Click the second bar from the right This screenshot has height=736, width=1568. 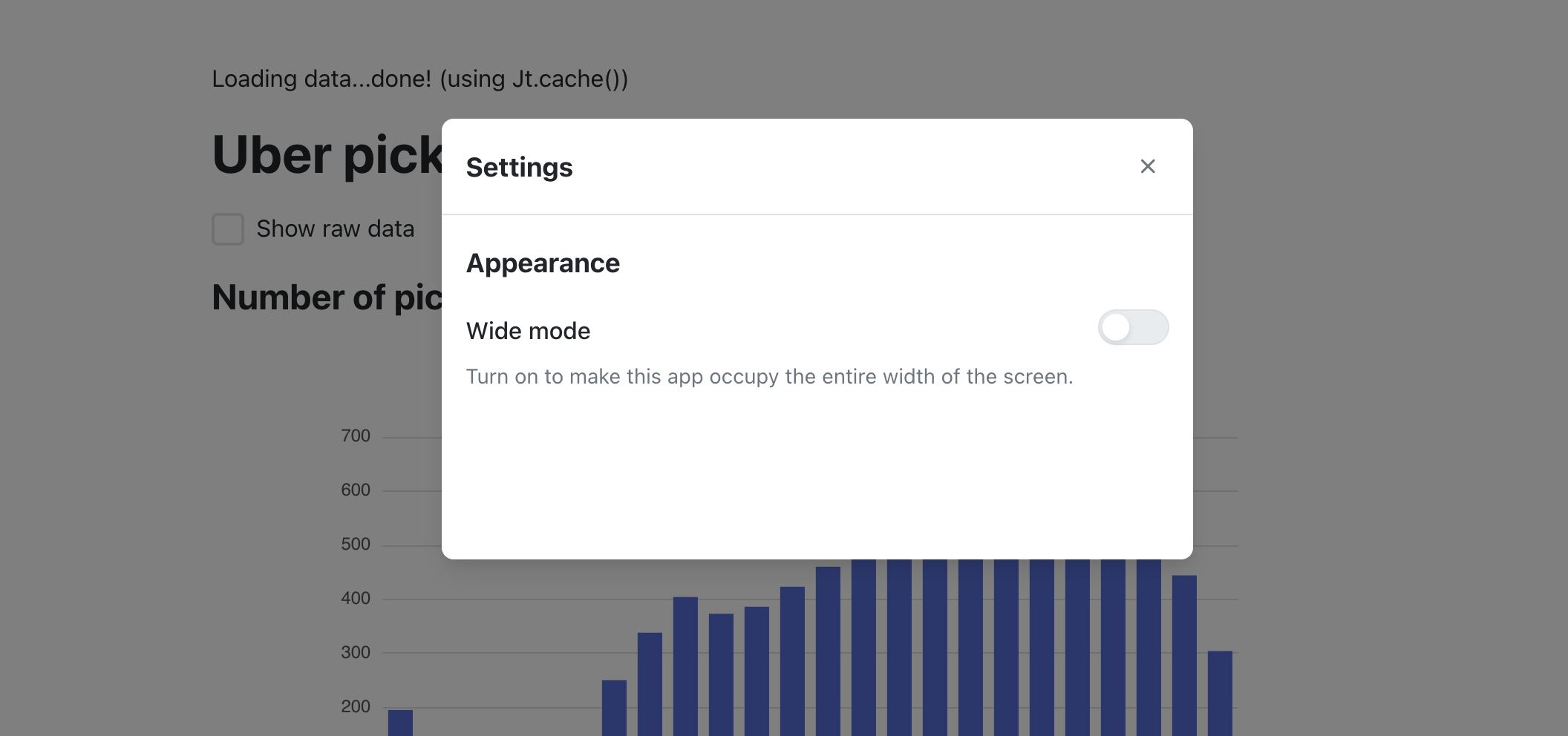click(x=1184, y=655)
